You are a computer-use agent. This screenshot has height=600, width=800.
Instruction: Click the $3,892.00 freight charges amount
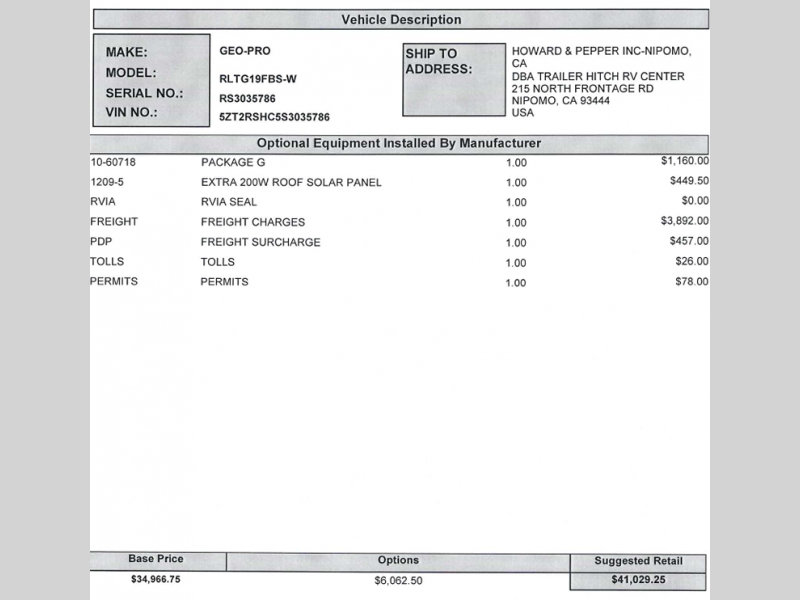(x=685, y=221)
